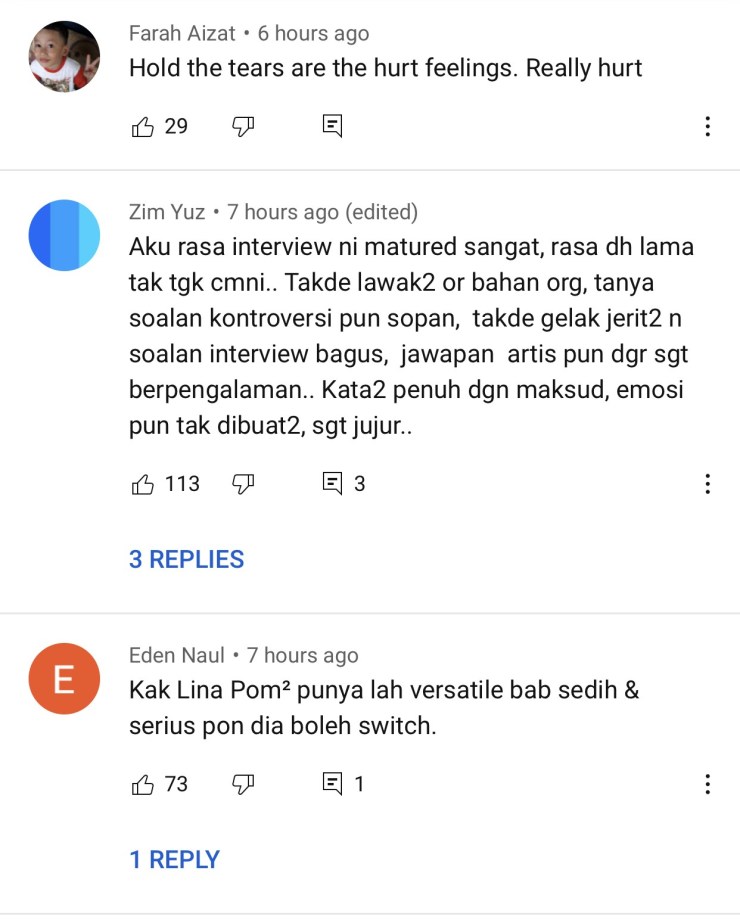Expand the 1 REPLY thread
740x920 pixels.
point(174,860)
